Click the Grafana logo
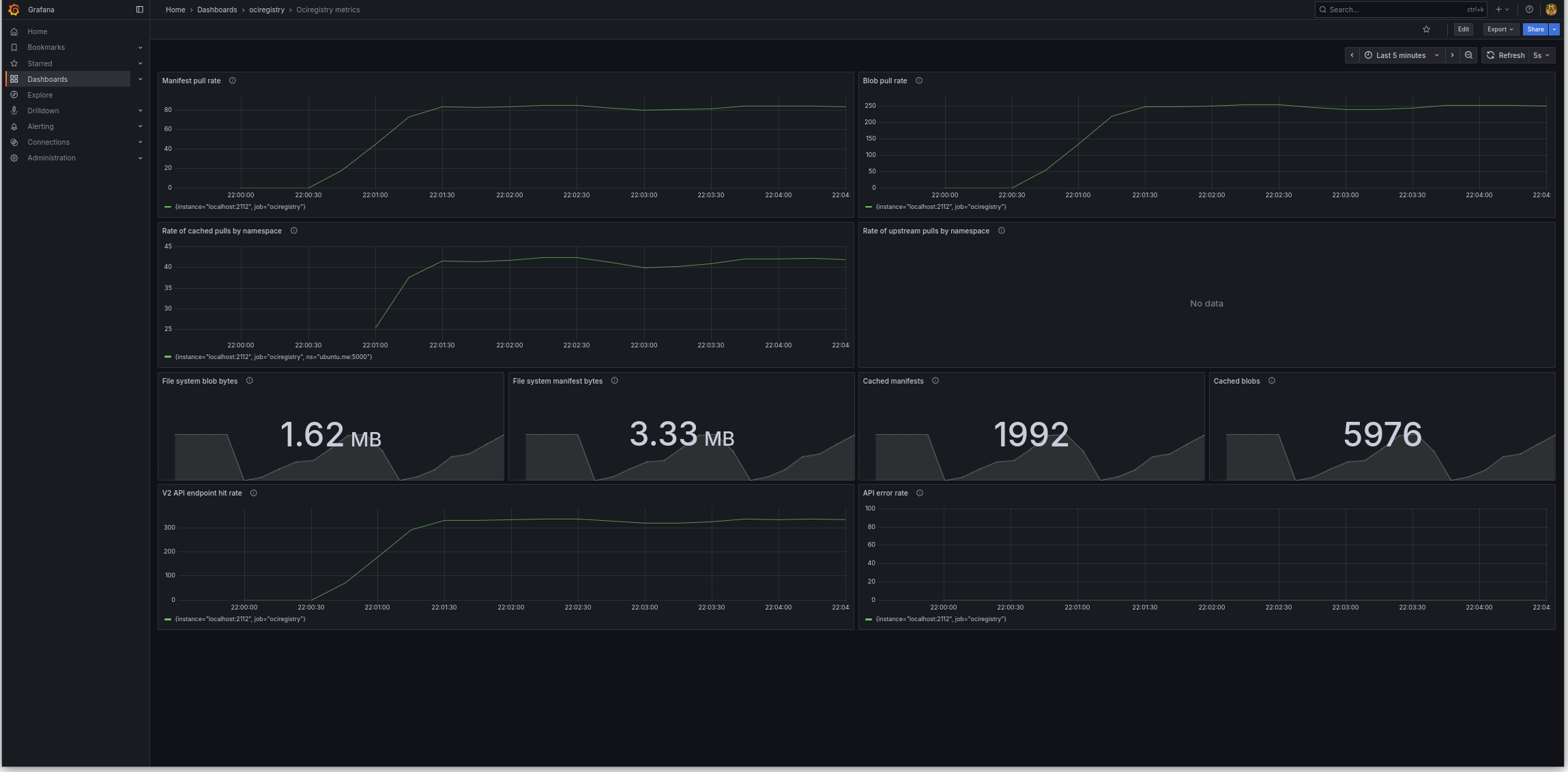 13,9
